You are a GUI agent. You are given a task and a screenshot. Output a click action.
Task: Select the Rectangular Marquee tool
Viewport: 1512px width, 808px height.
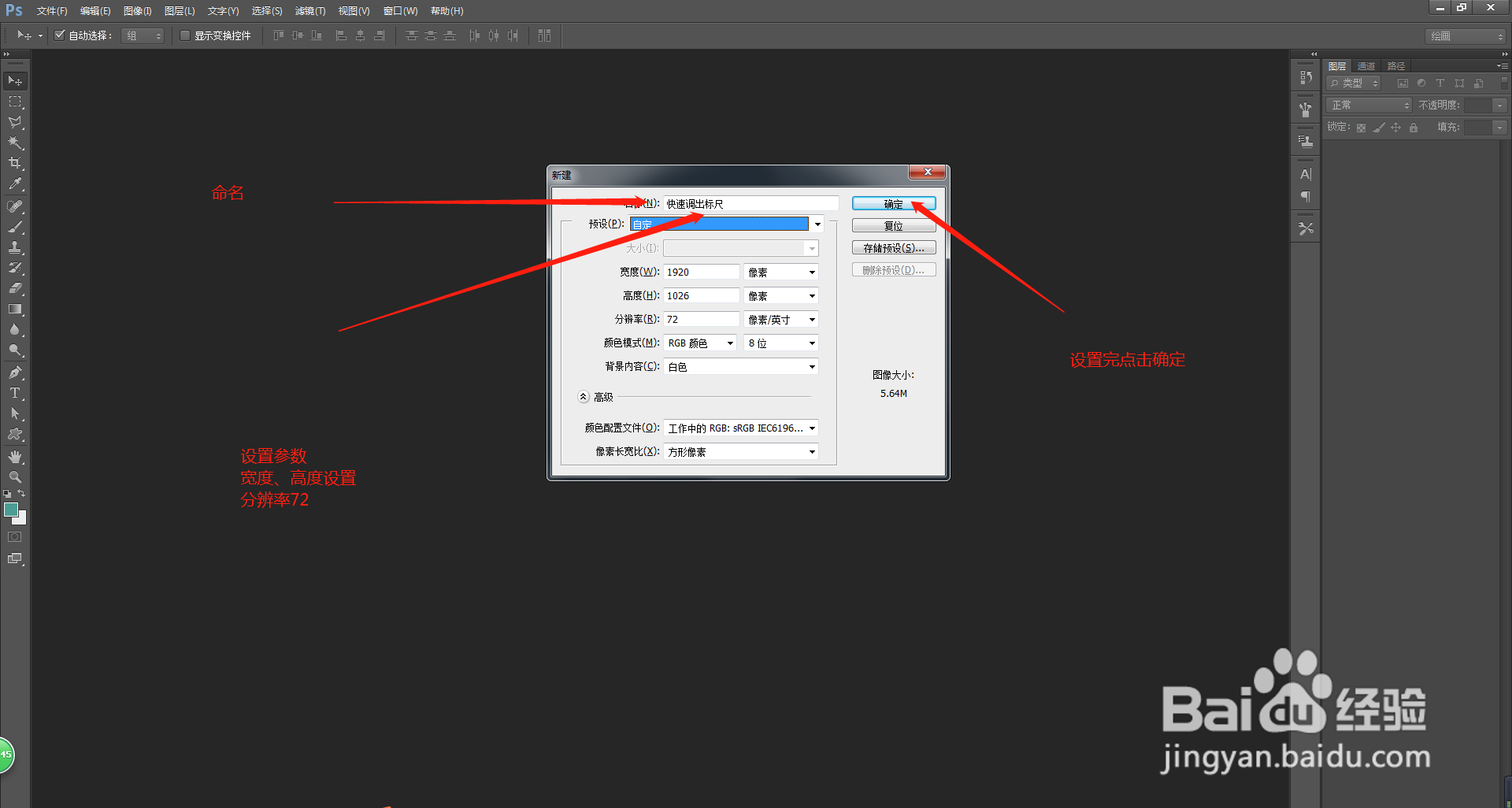(15, 102)
